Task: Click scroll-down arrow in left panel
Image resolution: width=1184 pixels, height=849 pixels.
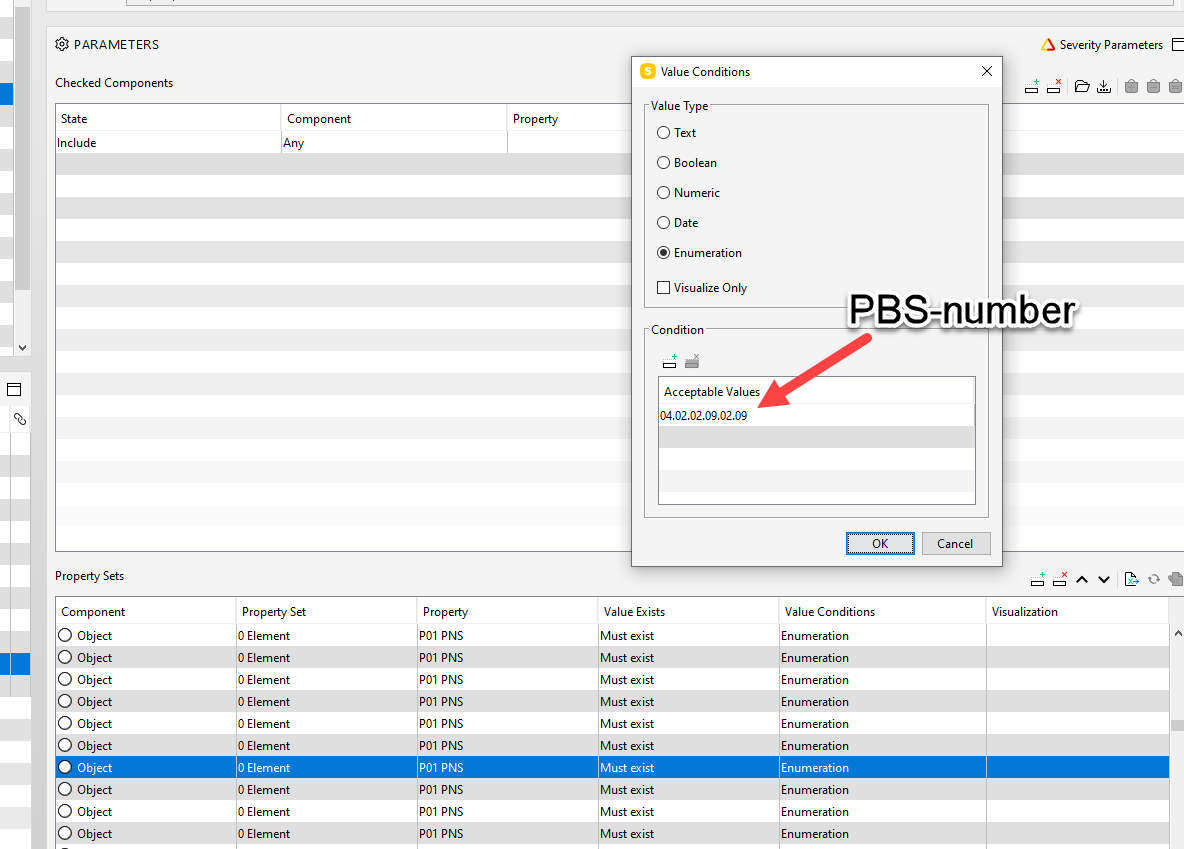Action: click(23, 347)
